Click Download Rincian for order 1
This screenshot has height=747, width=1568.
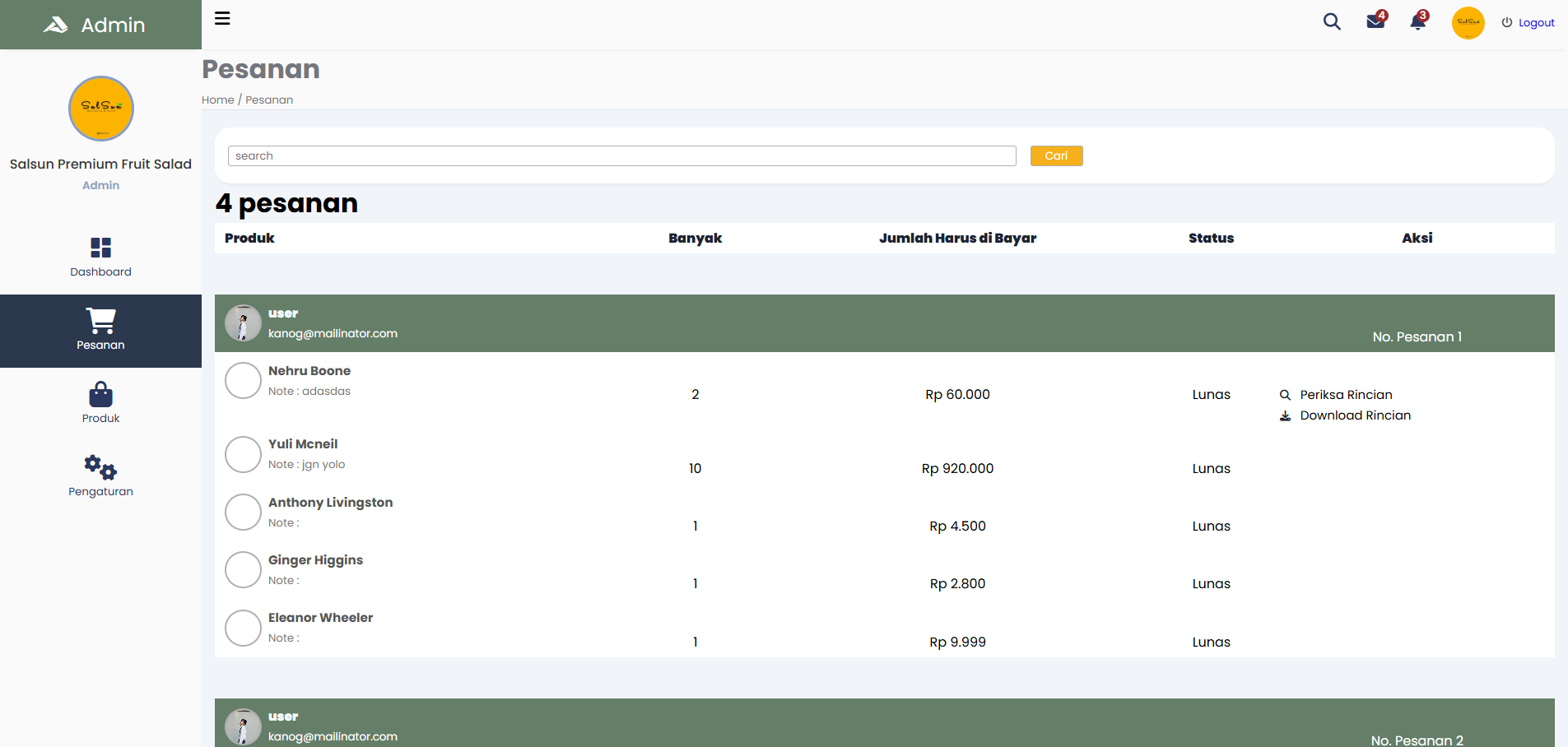click(x=1354, y=415)
